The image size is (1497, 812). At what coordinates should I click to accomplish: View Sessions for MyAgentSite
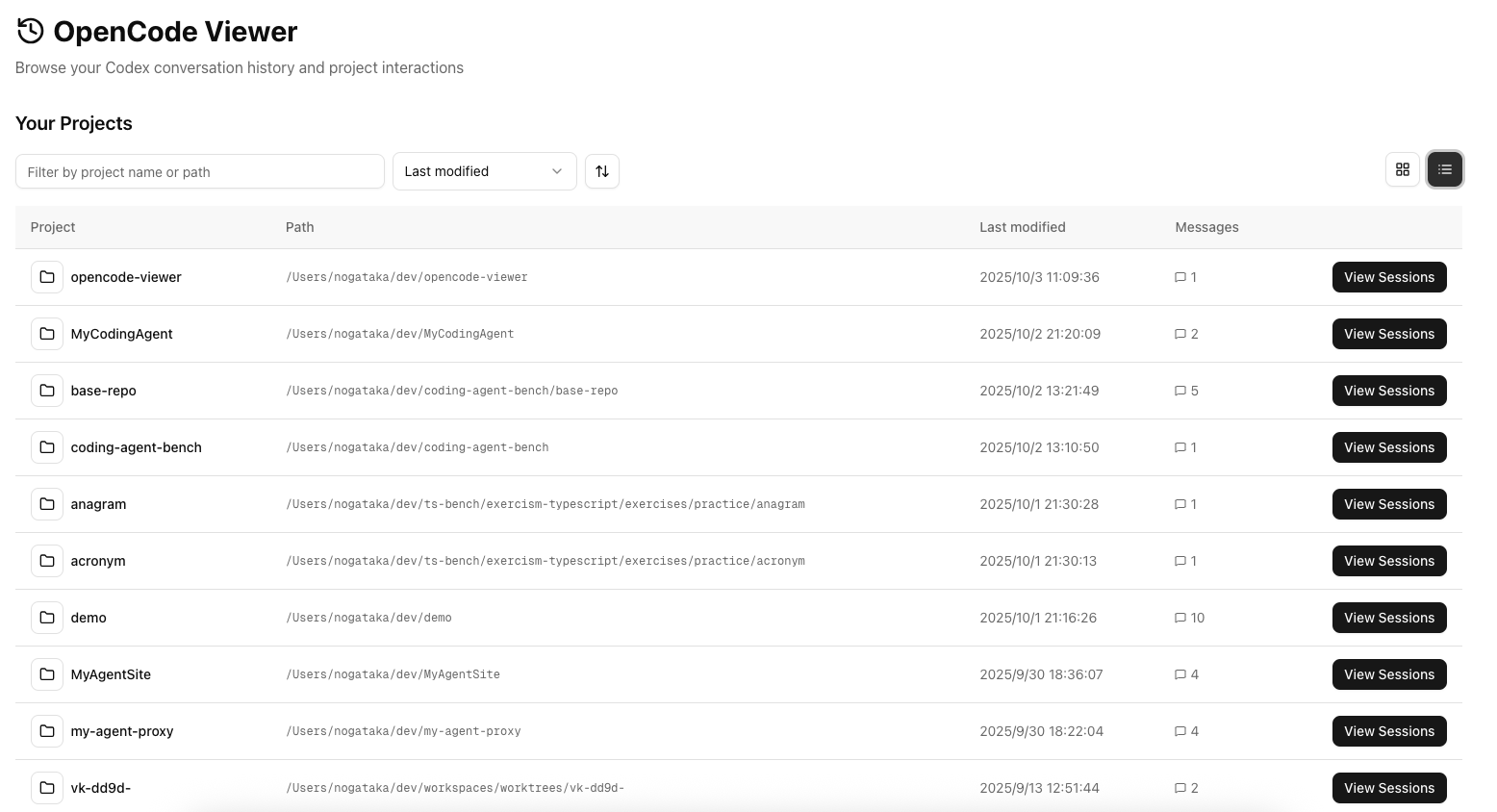tap(1389, 674)
